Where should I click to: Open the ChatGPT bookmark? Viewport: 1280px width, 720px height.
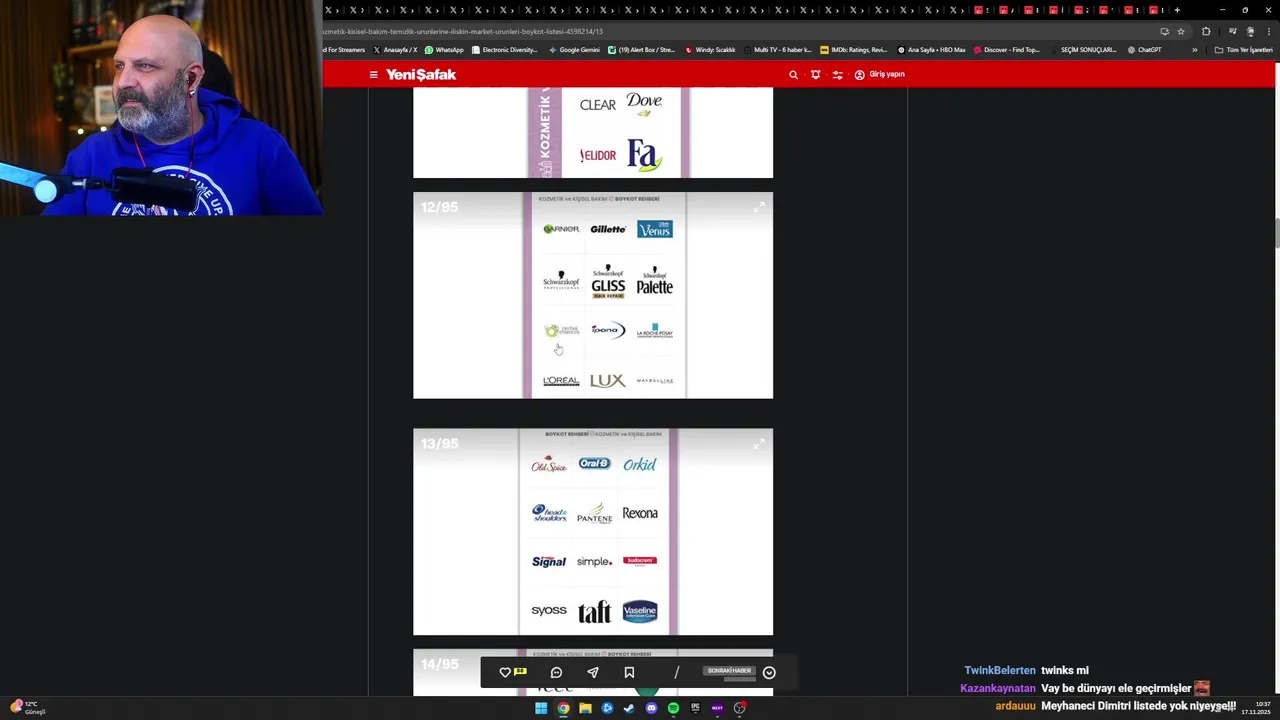tap(1144, 50)
